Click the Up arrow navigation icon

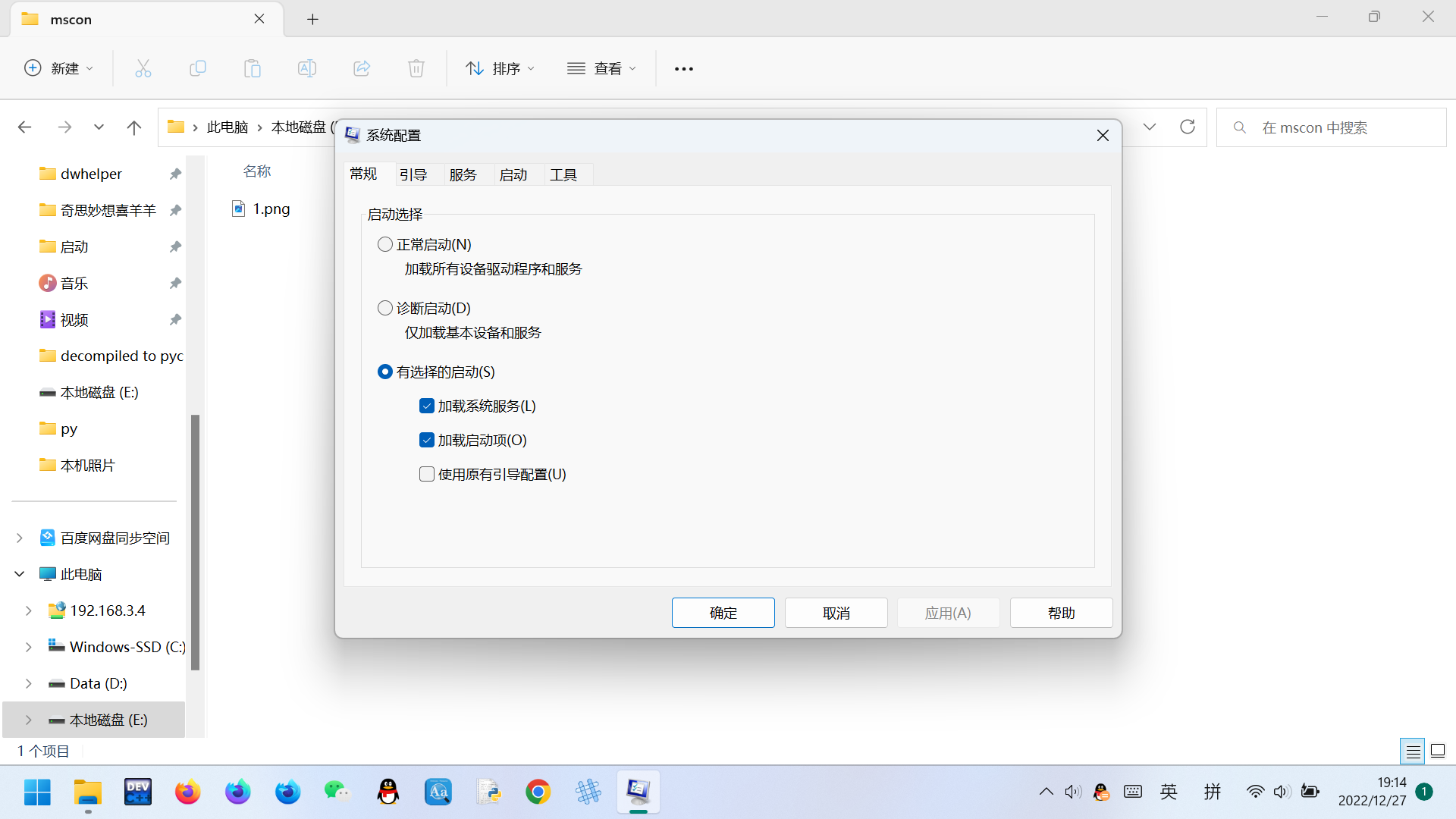(x=134, y=127)
